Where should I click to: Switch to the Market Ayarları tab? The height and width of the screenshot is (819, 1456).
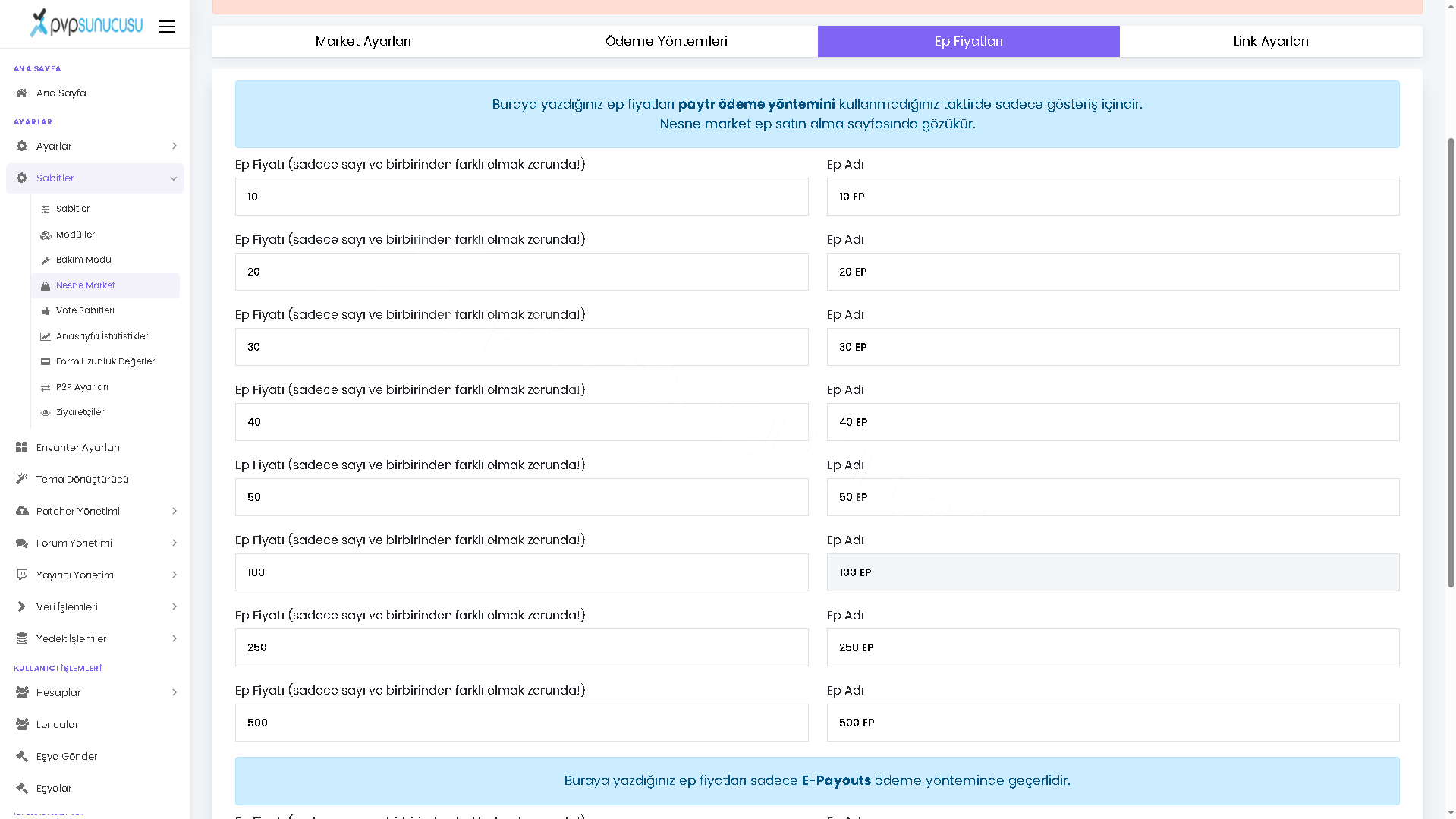[x=363, y=42]
